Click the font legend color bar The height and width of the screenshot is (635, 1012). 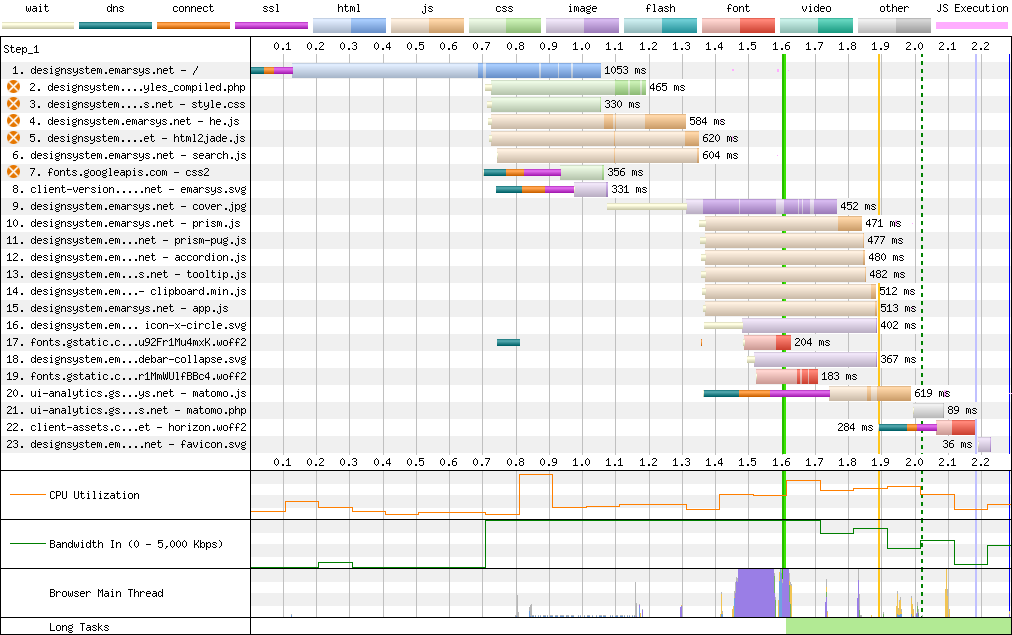pos(738,26)
